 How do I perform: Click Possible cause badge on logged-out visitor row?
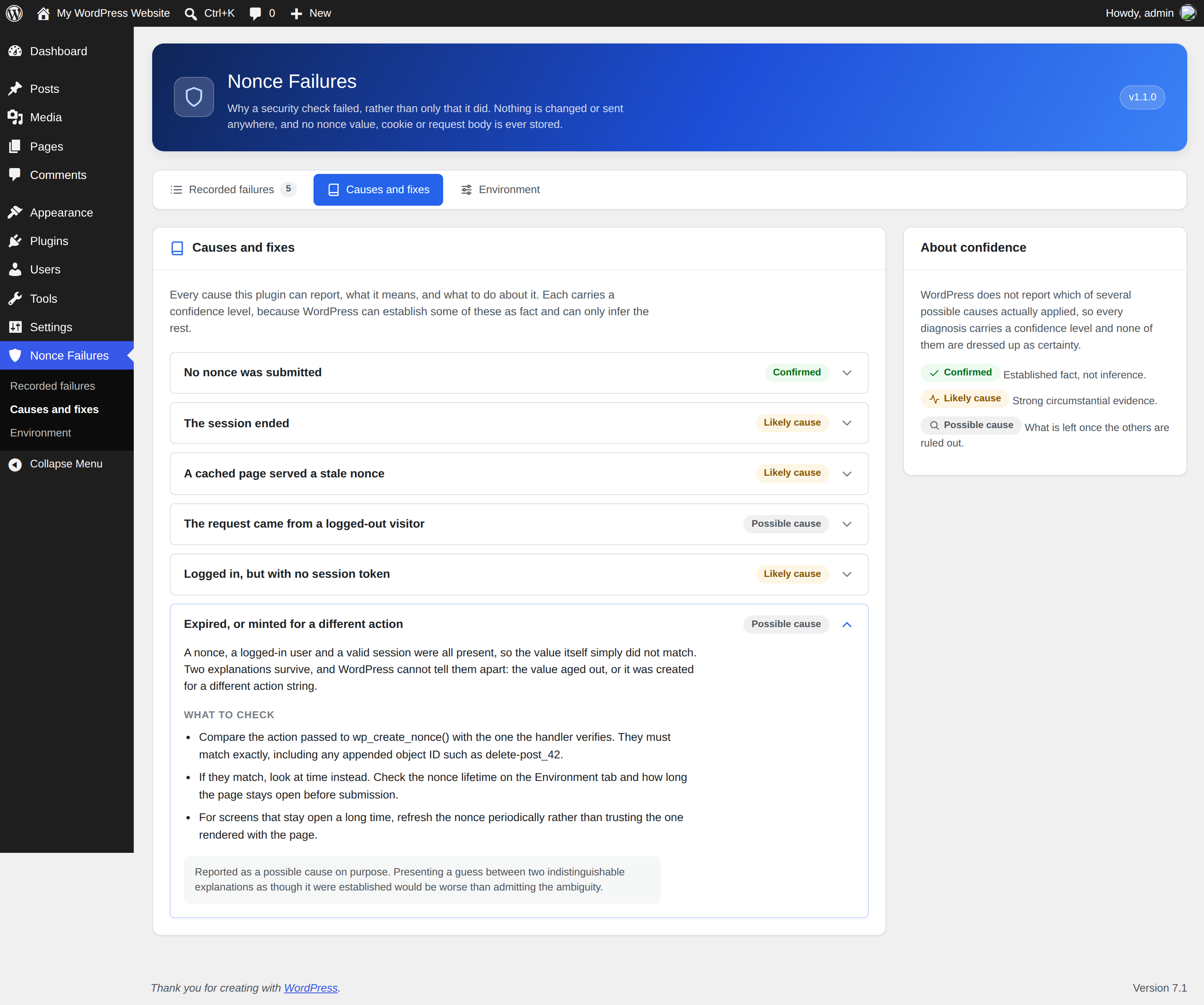(786, 523)
